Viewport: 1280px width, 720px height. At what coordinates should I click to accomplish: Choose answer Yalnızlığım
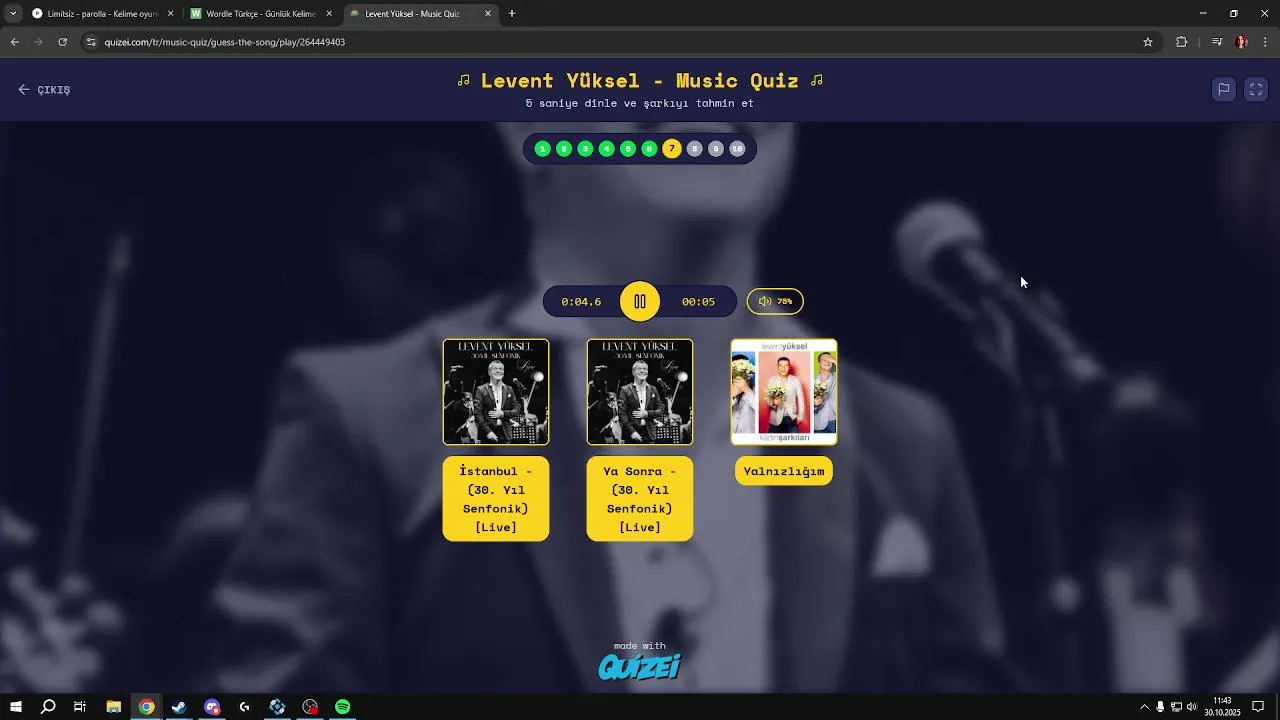[x=784, y=471]
